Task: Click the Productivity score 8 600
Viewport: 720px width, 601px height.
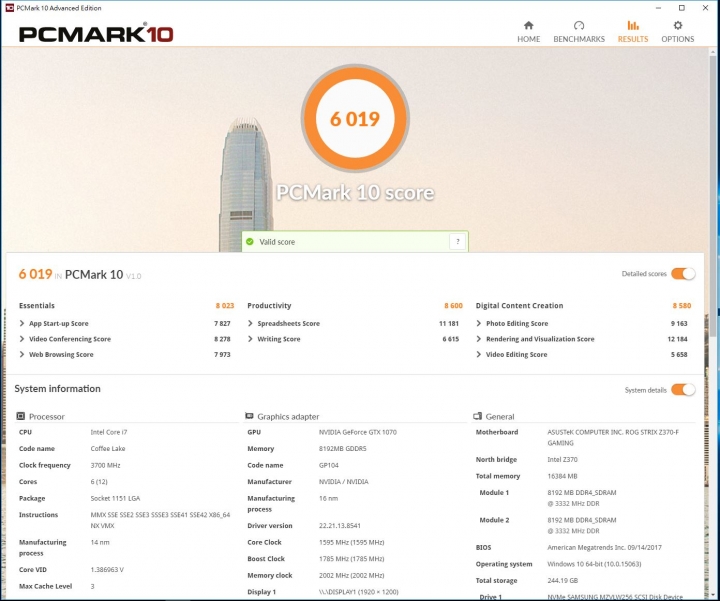Action: coord(453,305)
